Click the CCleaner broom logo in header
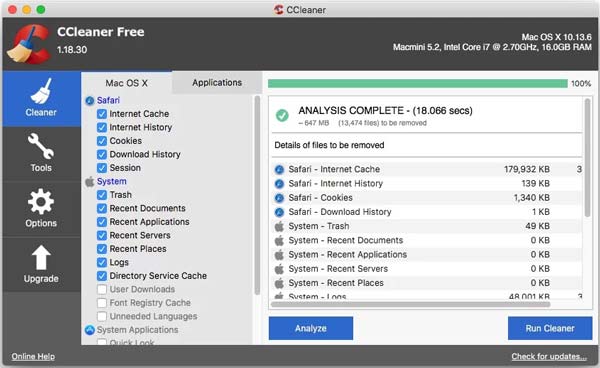Image resolution: width=600 pixels, height=368 pixels. (x=29, y=44)
